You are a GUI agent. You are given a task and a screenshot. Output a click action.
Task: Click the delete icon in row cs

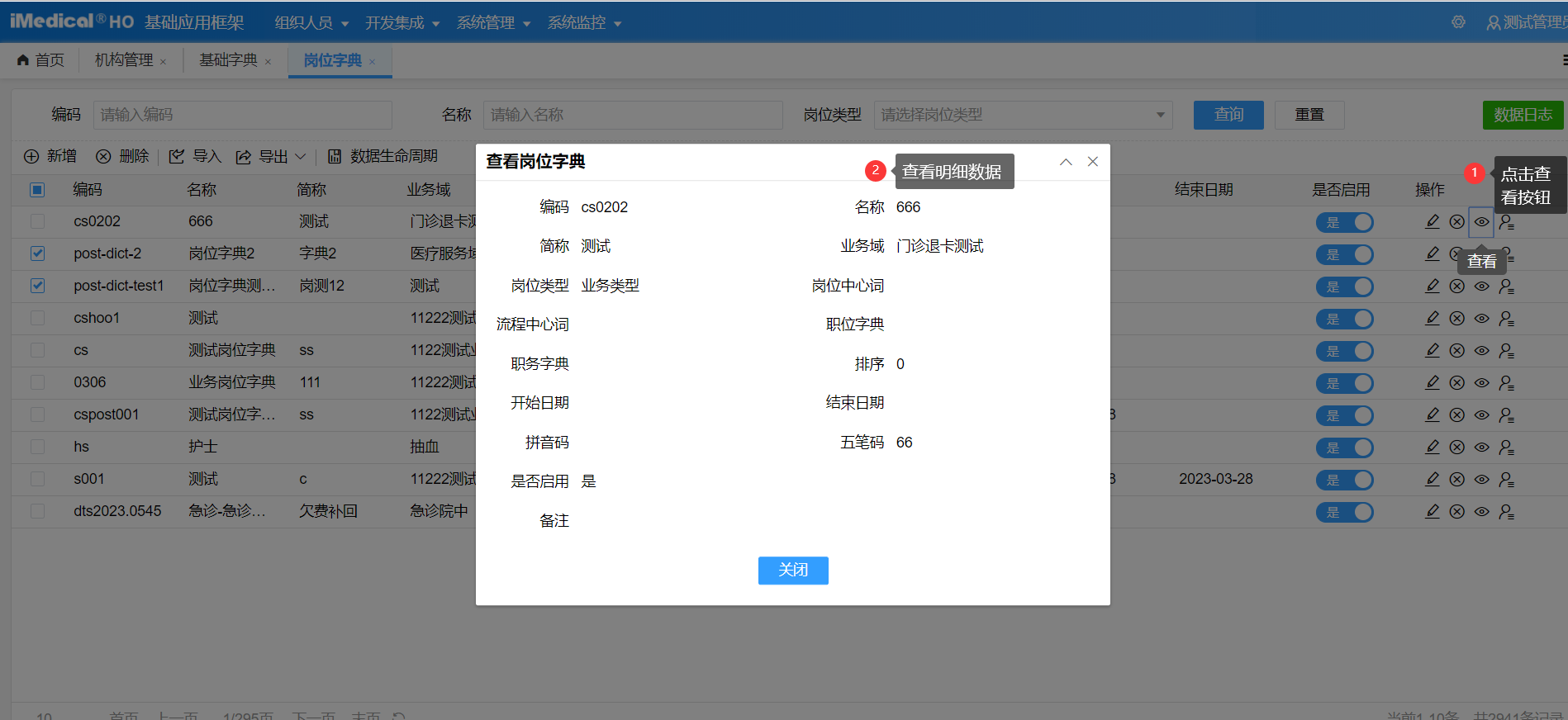[1457, 350]
